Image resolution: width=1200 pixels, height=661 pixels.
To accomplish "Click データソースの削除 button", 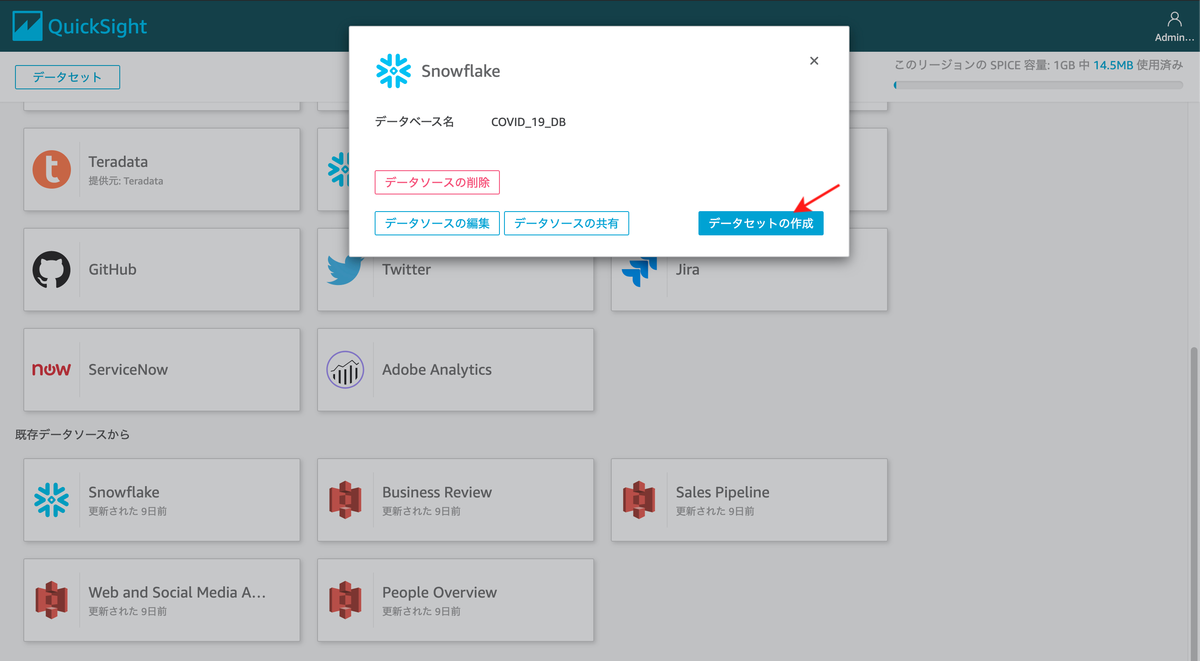I will (437, 182).
